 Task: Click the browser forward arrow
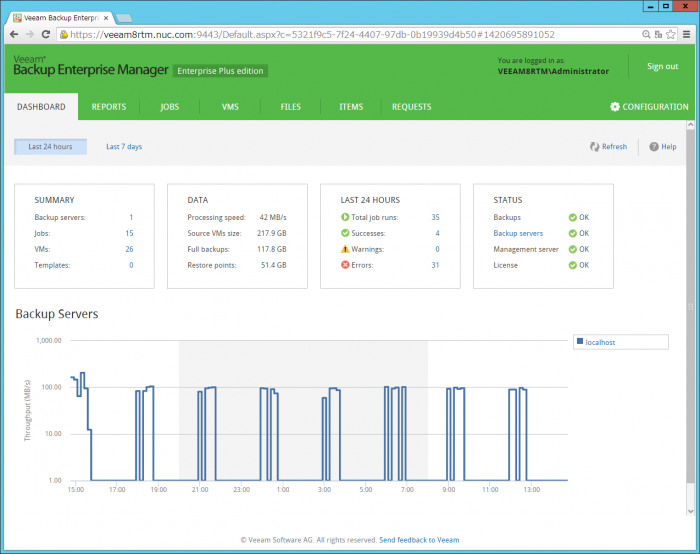pyautogui.click(x=29, y=34)
